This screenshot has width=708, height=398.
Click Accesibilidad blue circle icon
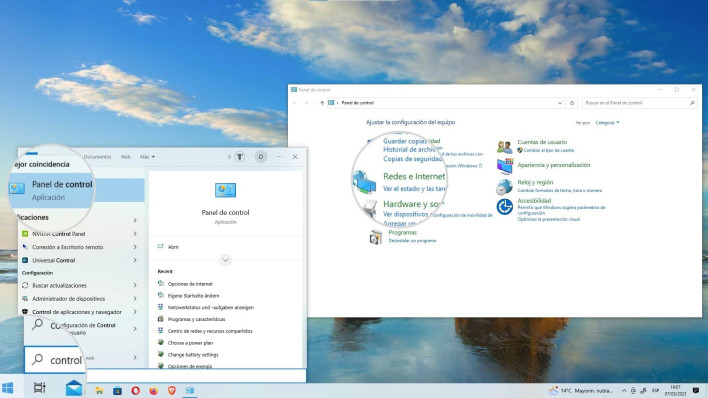pyautogui.click(x=504, y=207)
